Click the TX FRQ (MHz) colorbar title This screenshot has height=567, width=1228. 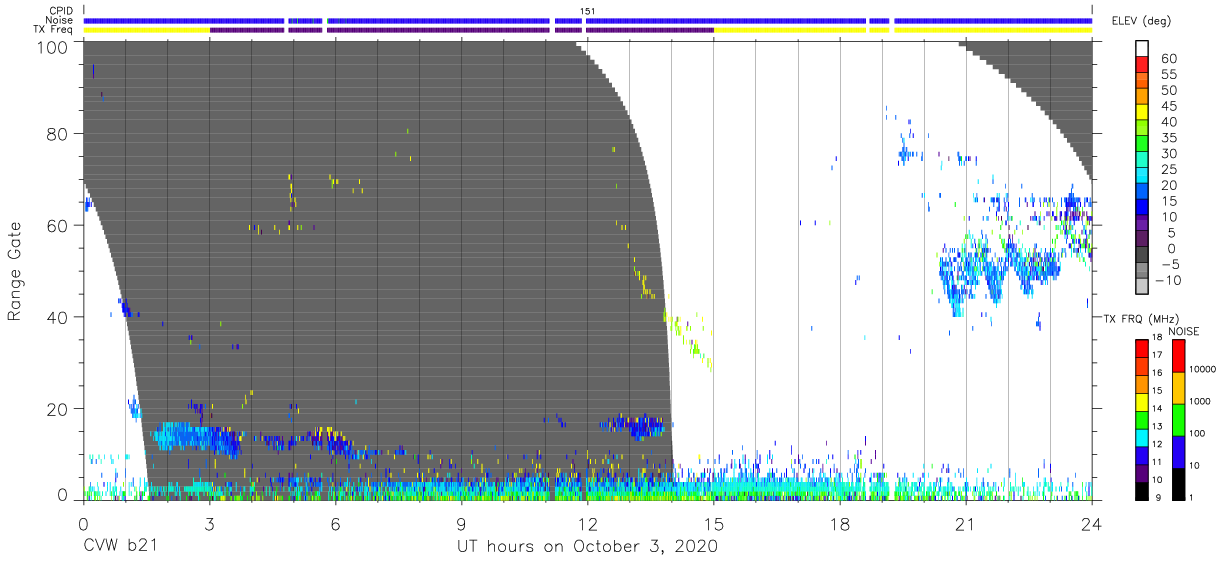(1142, 318)
